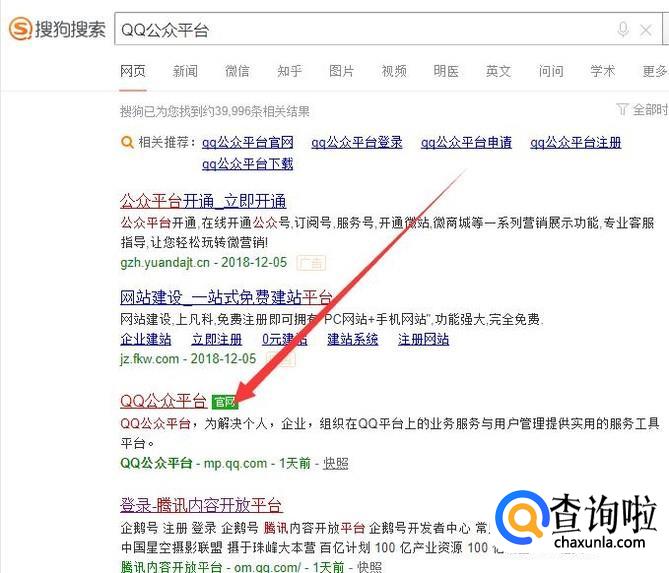Open 快照 for the mp.qq.com result
This screenshot has width=669, height=573.
click(336, 463)
